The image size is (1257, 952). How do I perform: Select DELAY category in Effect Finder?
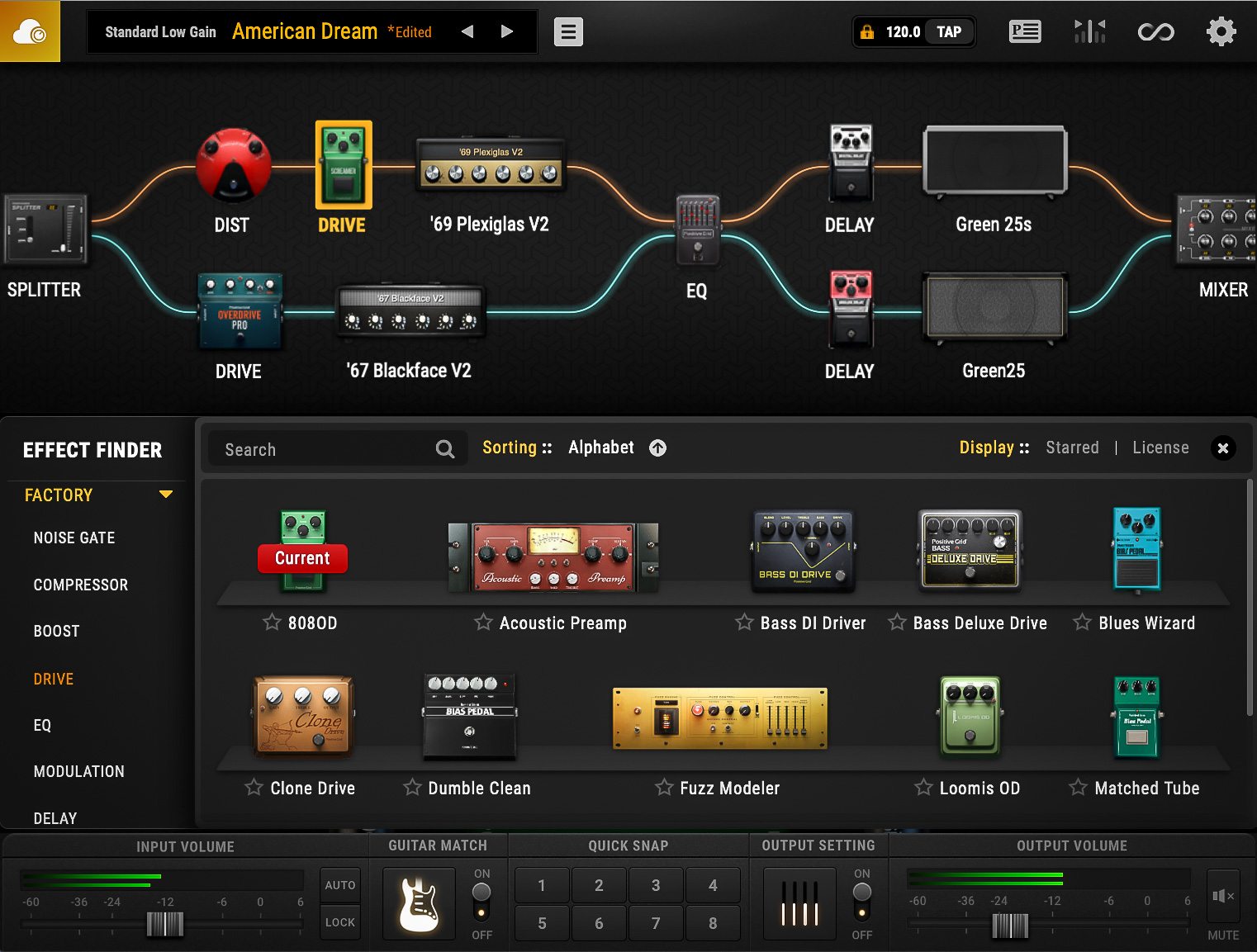[x=55, y=817]
